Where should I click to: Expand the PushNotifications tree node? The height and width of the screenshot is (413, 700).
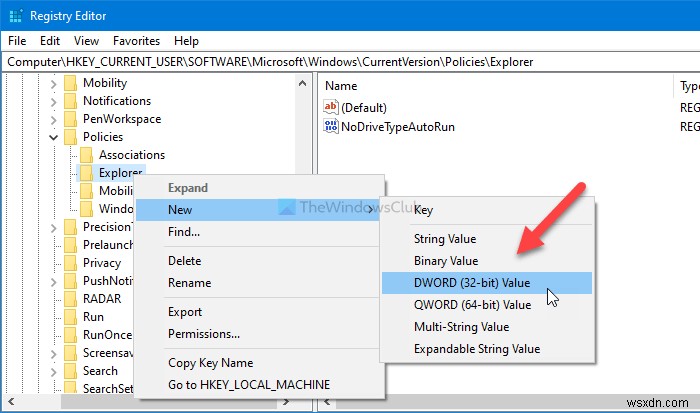click(54, 282)
